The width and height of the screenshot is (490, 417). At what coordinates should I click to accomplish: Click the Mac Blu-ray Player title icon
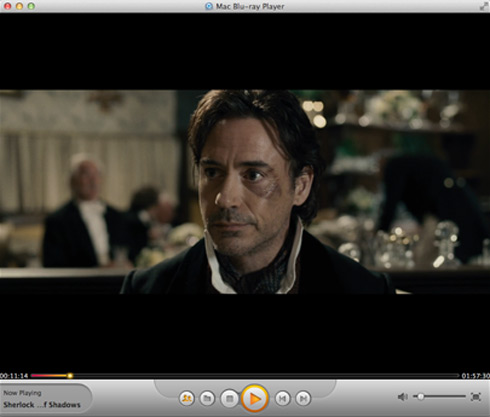(209, 6)
